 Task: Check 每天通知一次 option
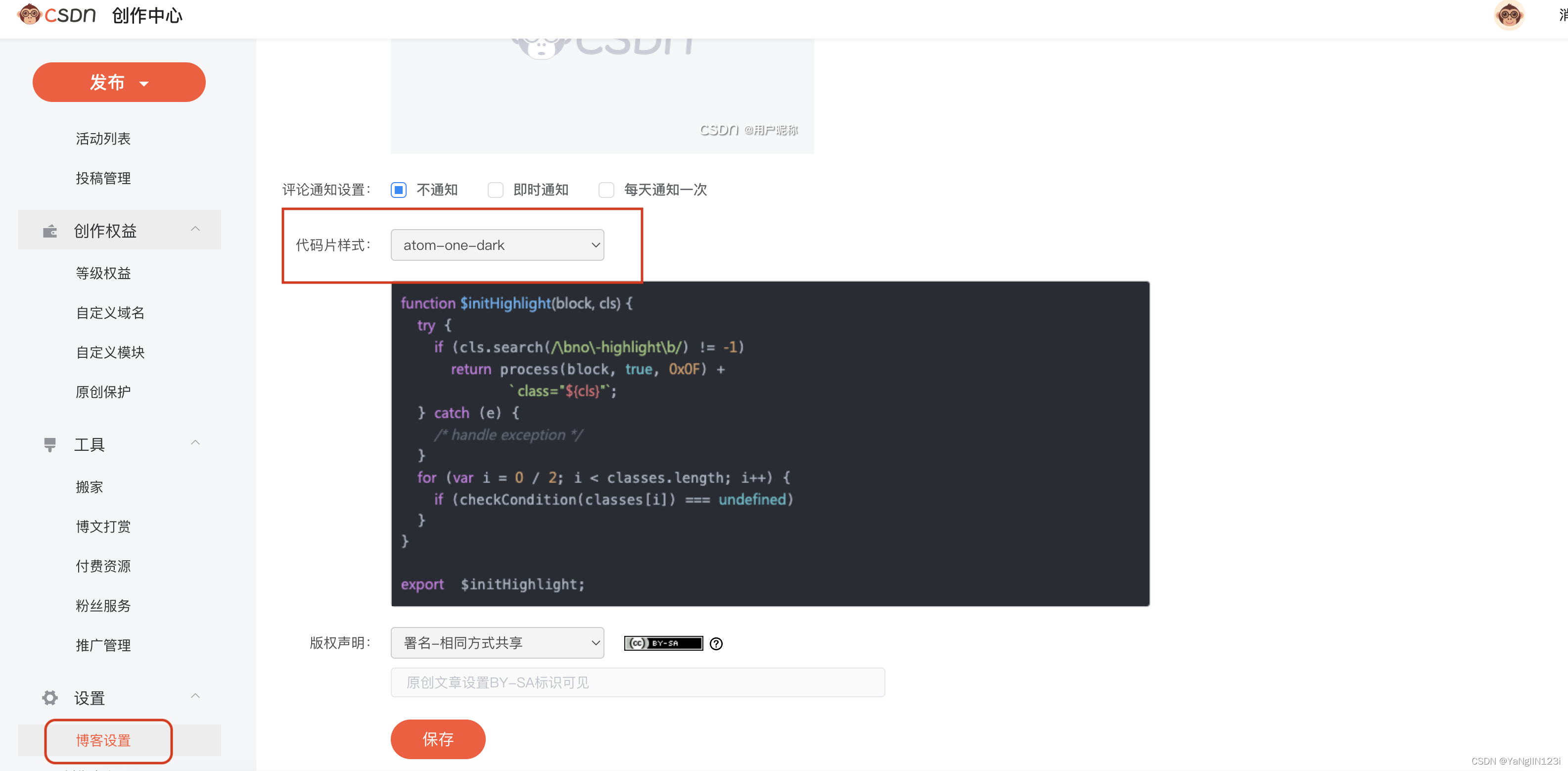(x=606, y=190)
